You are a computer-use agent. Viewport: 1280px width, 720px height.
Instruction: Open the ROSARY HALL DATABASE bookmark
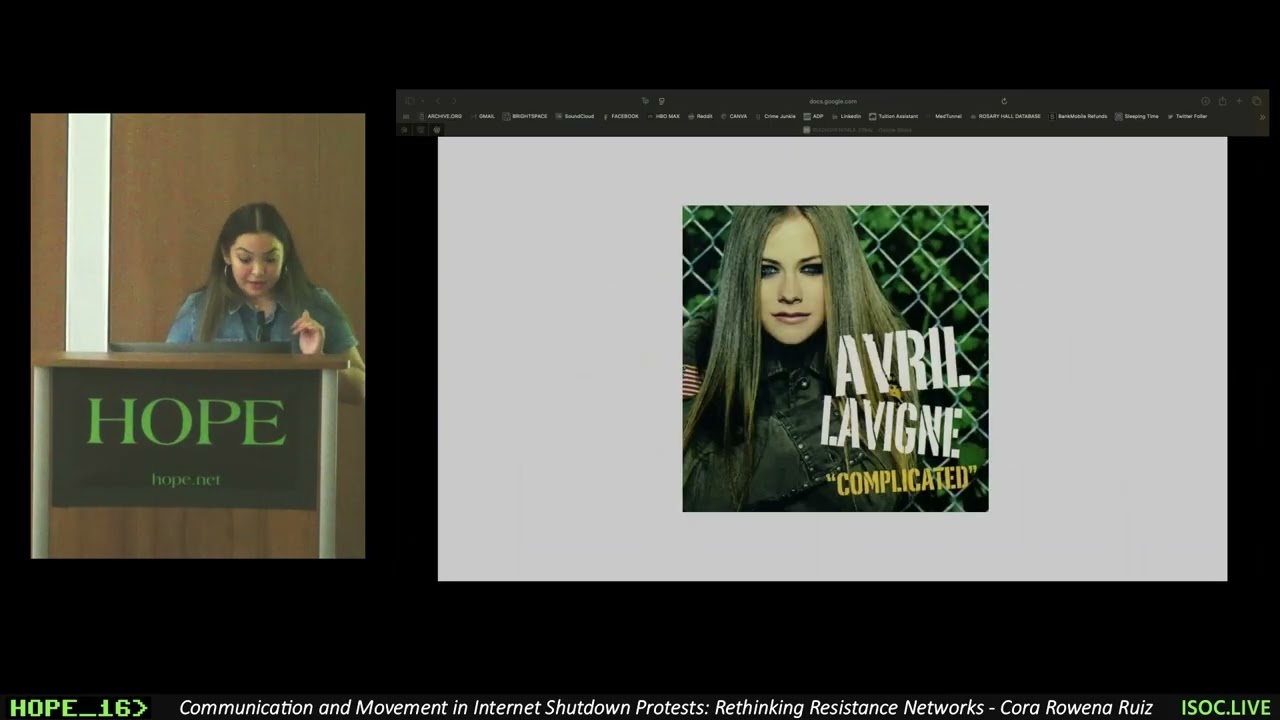pos(1005,116)
